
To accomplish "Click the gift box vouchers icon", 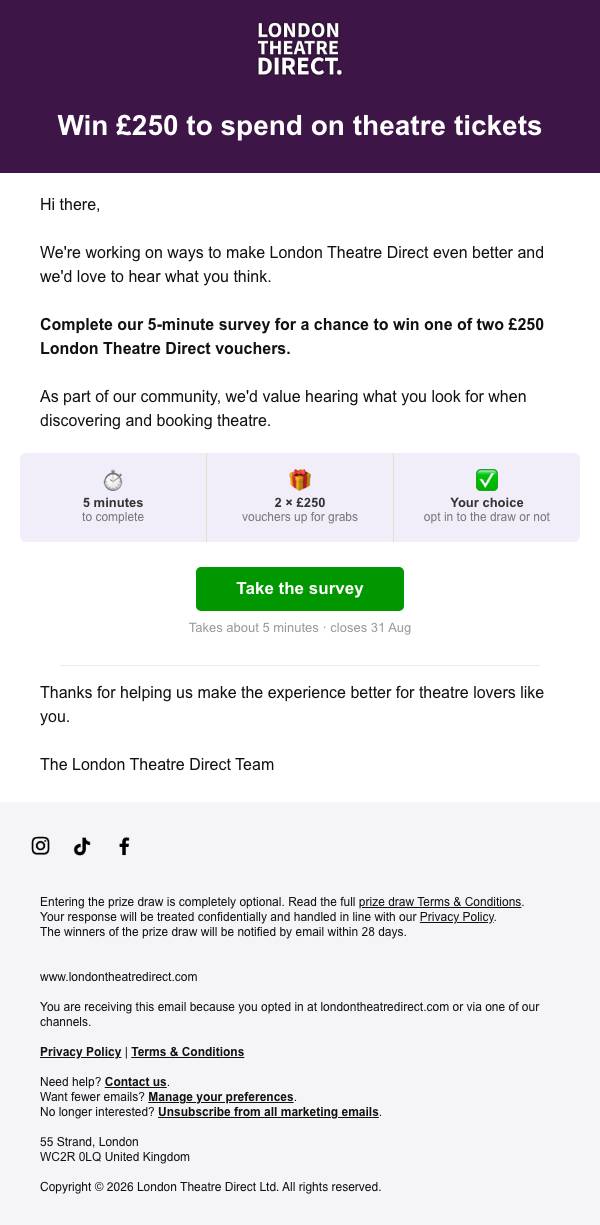I will click(300, 480).
